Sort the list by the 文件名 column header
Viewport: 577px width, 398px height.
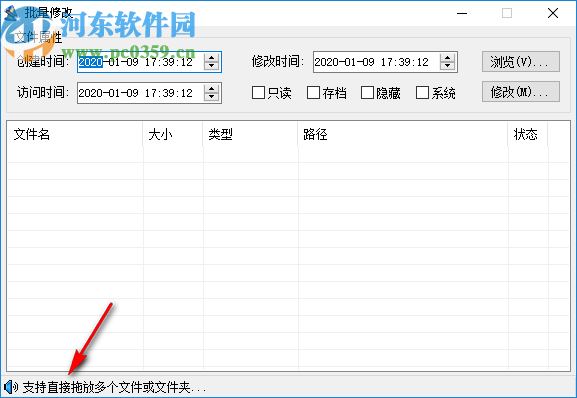(75, 134)
